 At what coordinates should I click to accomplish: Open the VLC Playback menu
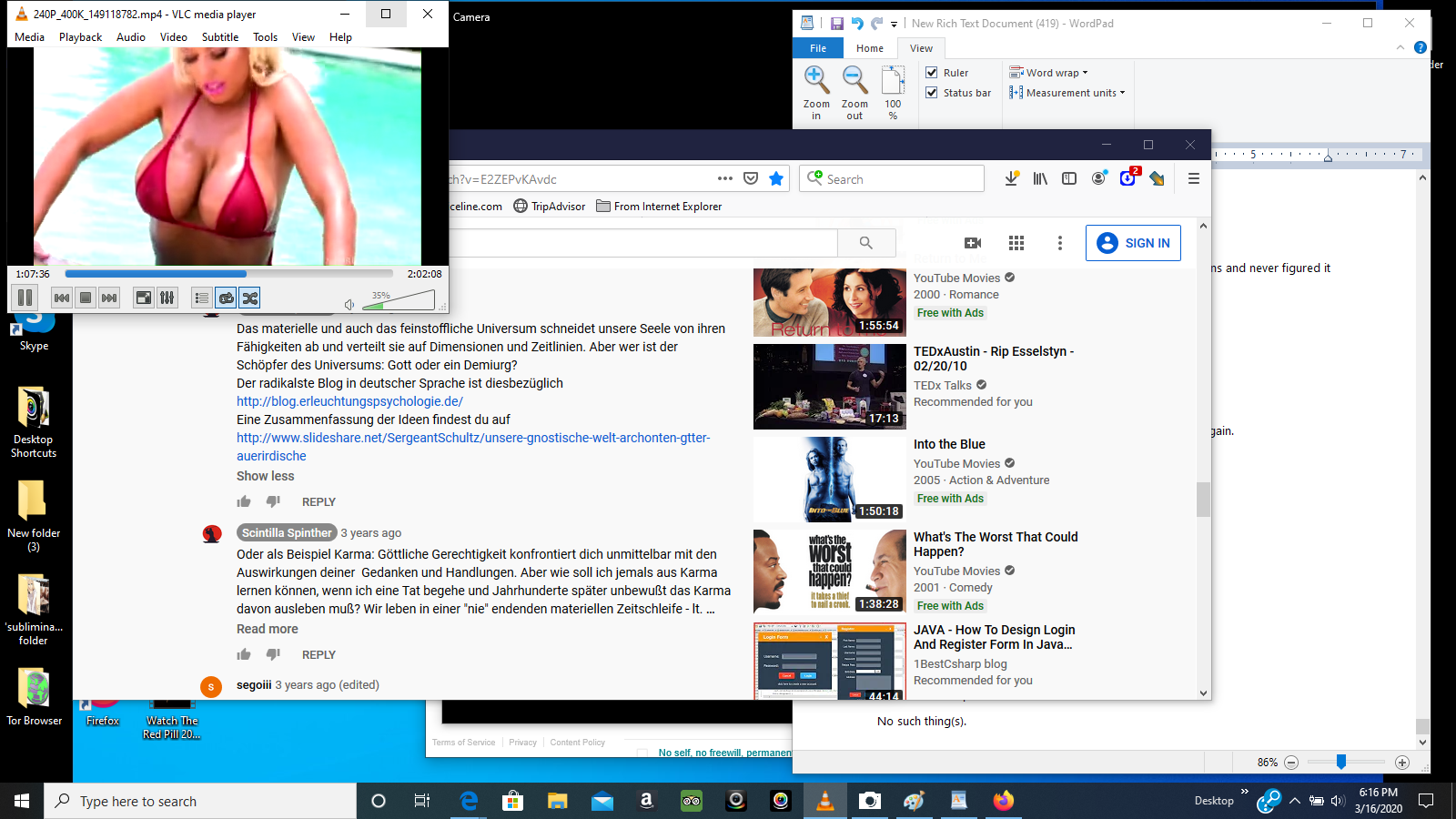click(80, 37)
